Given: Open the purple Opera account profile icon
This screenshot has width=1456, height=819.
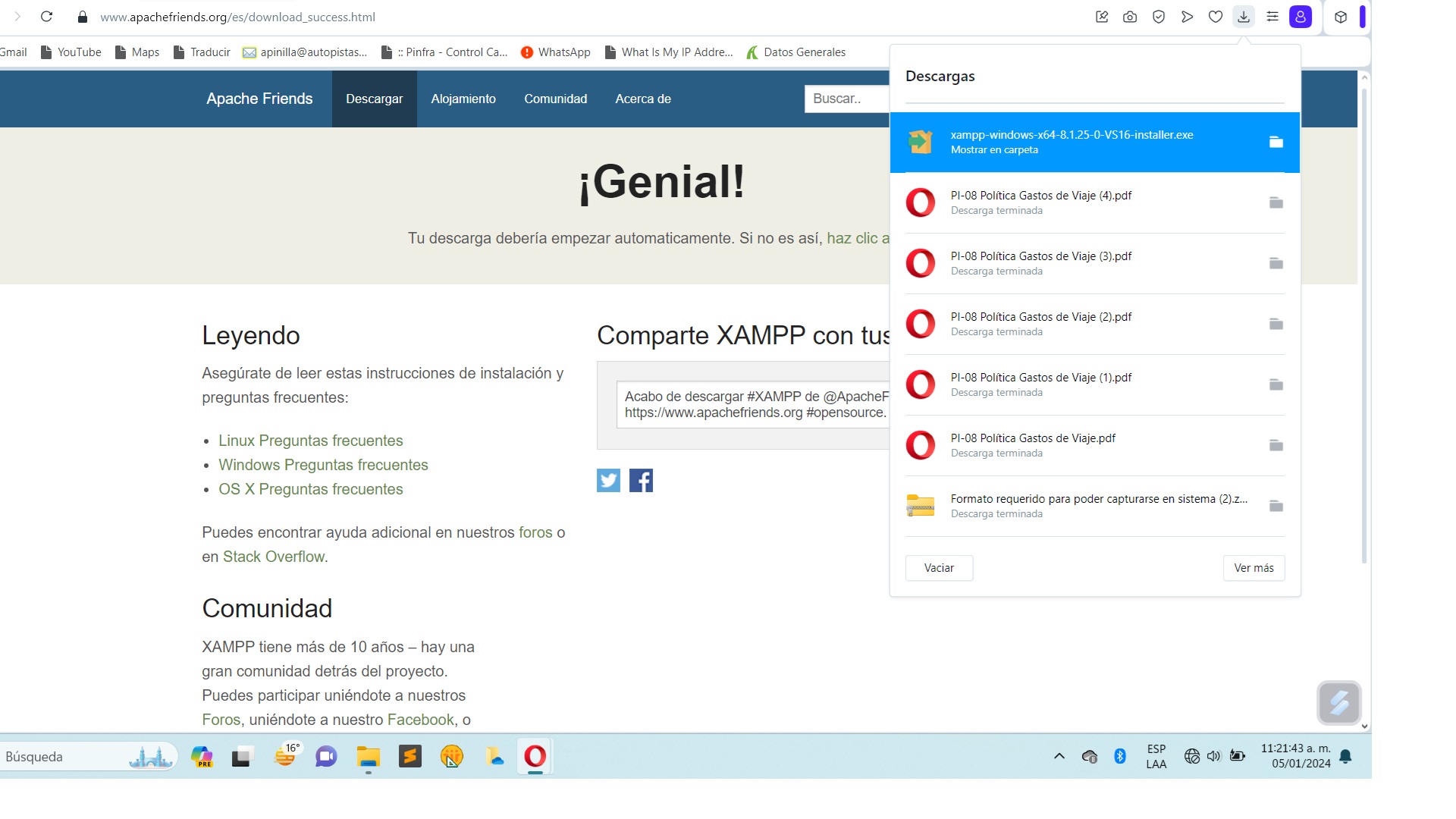Looking at the screenshot, I should coord(1301,17).
